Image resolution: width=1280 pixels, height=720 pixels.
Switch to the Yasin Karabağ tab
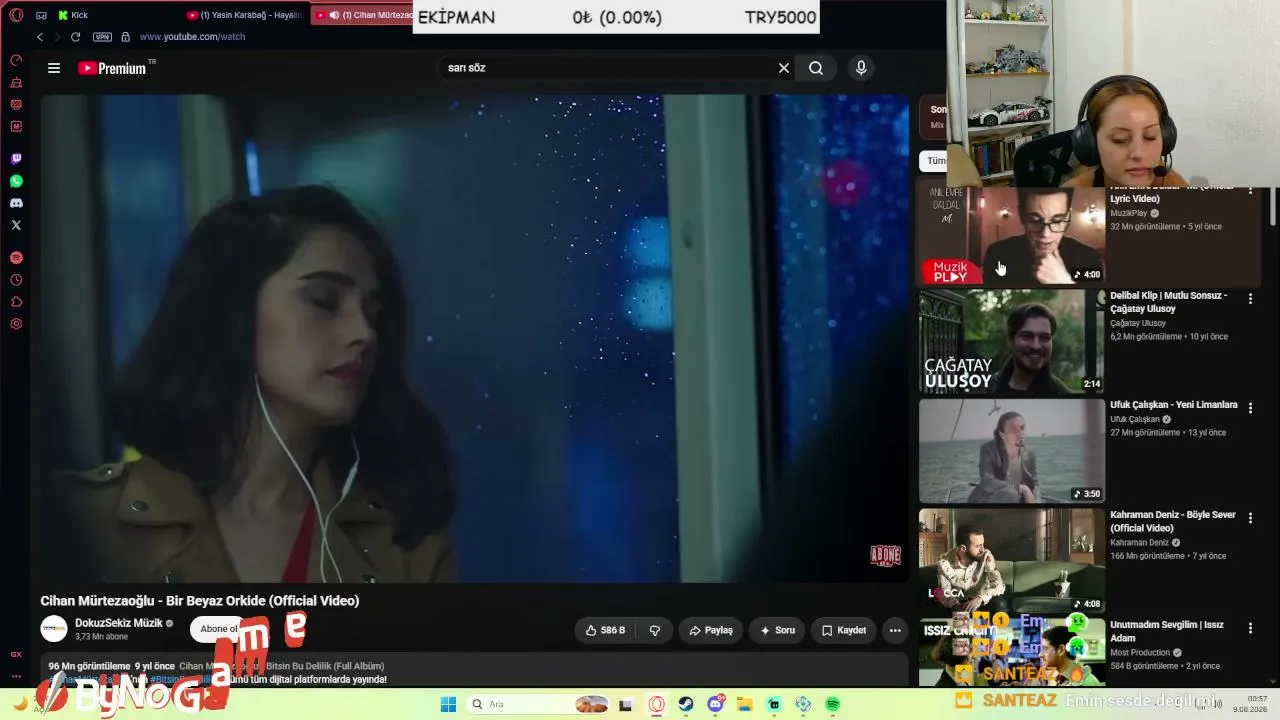pos(243,15)
